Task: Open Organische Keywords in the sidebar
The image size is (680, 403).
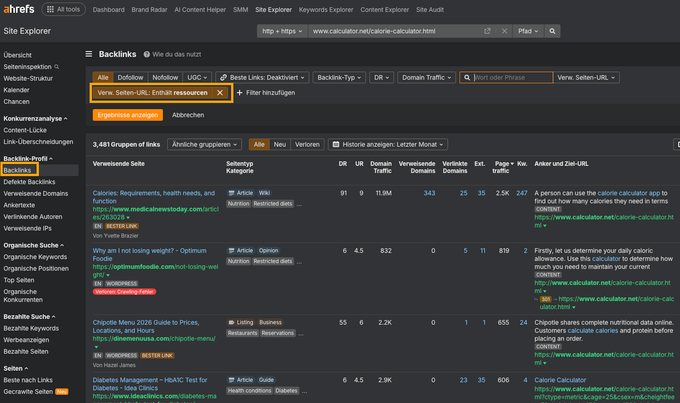Action: (x=35, y=257)
